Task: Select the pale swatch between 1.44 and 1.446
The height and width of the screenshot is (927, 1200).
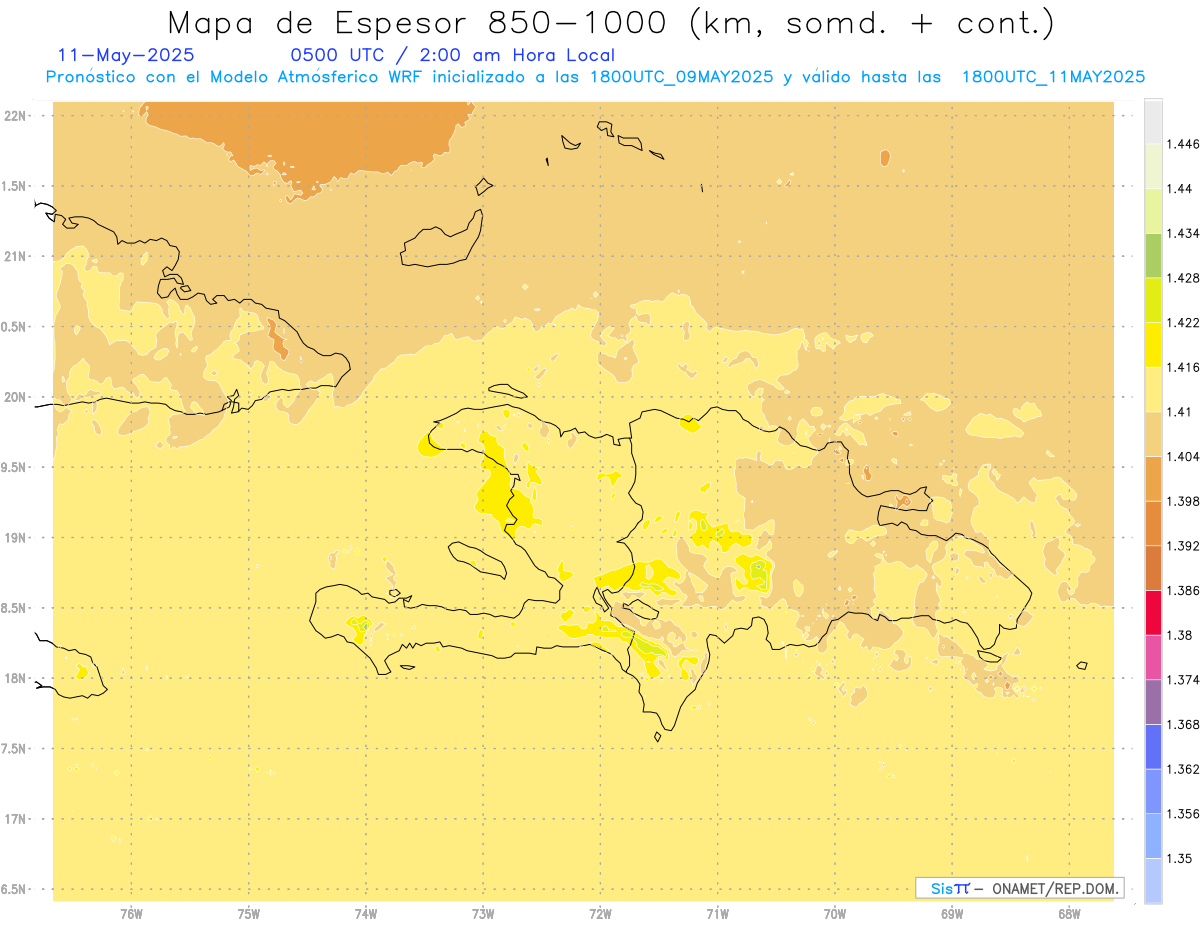Action: click(x=1153, y=166)
